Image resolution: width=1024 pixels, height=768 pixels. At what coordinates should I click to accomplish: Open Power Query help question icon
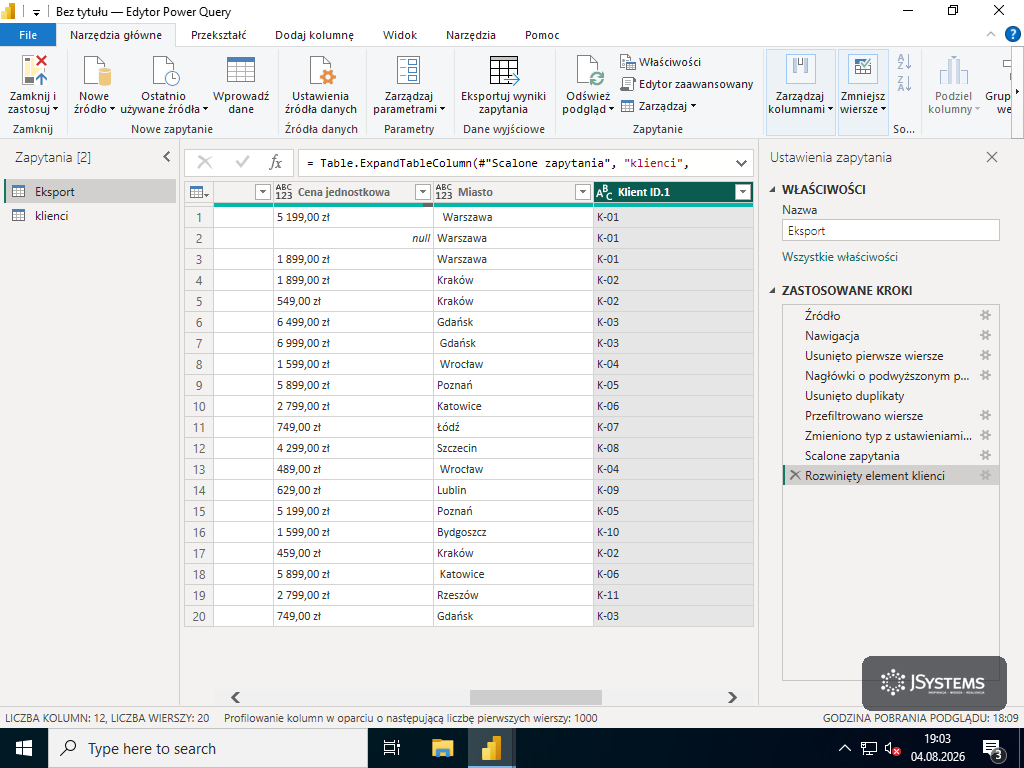1012,35
